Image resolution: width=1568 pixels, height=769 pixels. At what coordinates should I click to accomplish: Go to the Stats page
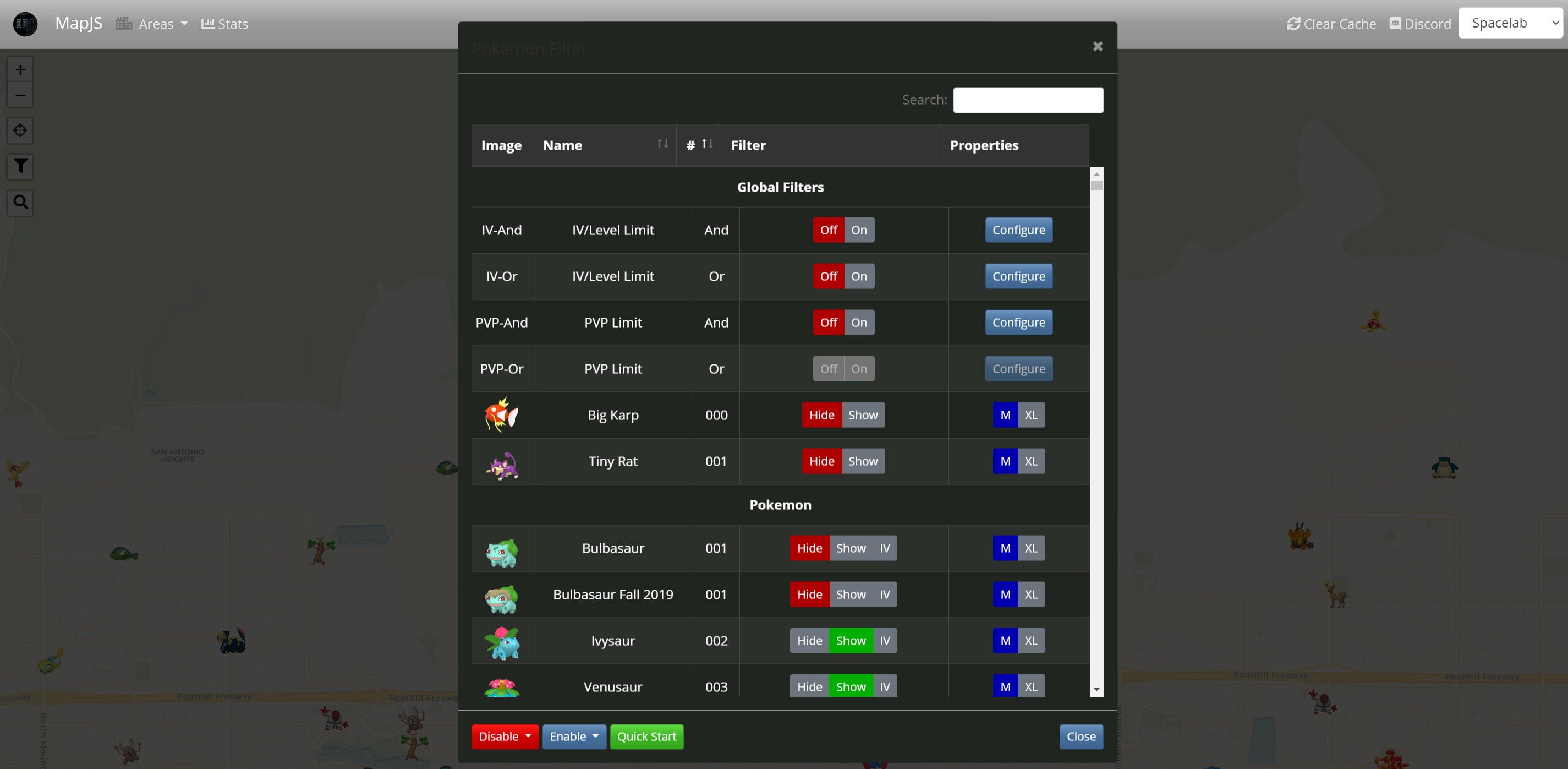click(224, 24)
